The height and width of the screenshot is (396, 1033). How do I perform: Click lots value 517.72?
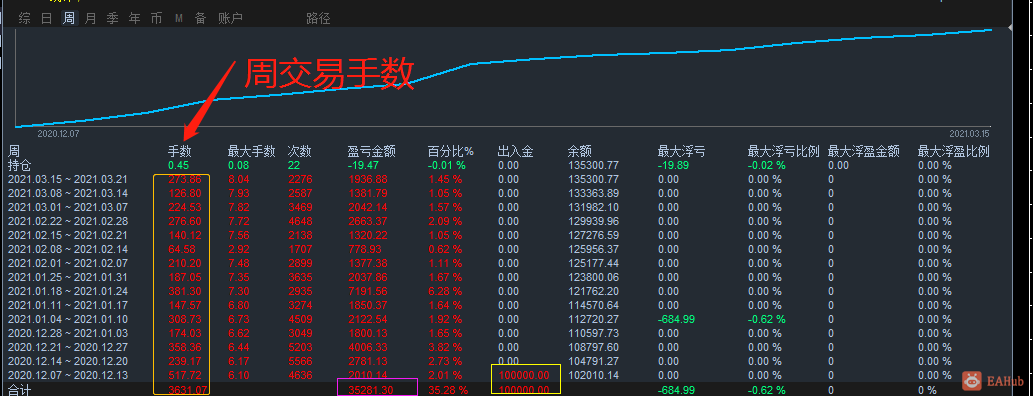184,376
